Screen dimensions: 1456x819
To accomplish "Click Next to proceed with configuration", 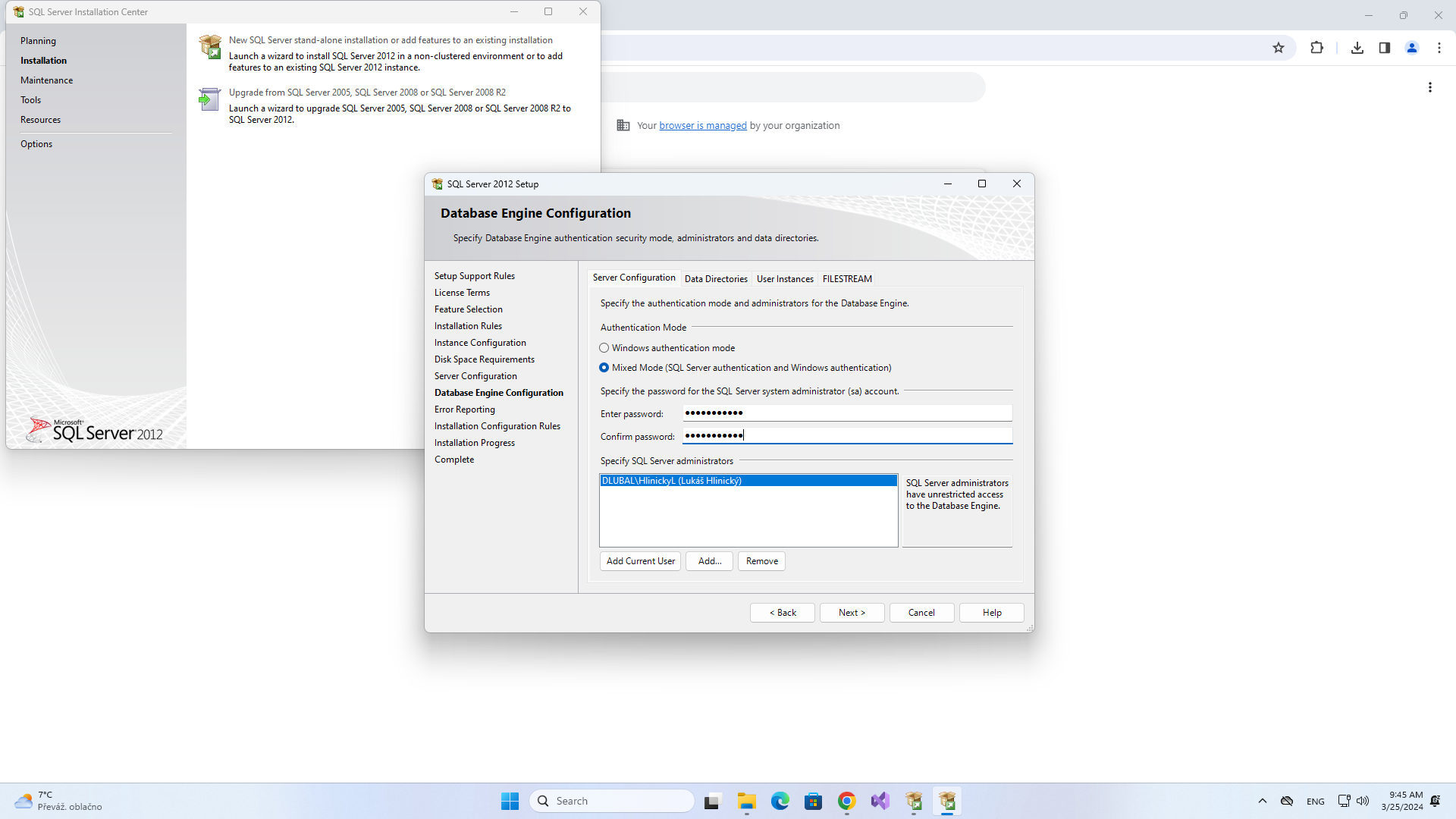I will 851,611.
